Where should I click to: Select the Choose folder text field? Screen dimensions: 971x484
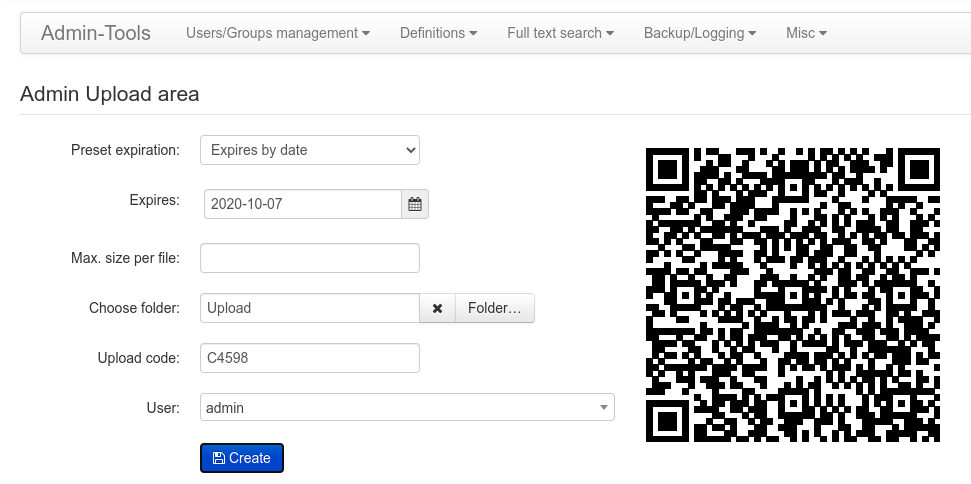pyautogui.click(x=310, y=308)
